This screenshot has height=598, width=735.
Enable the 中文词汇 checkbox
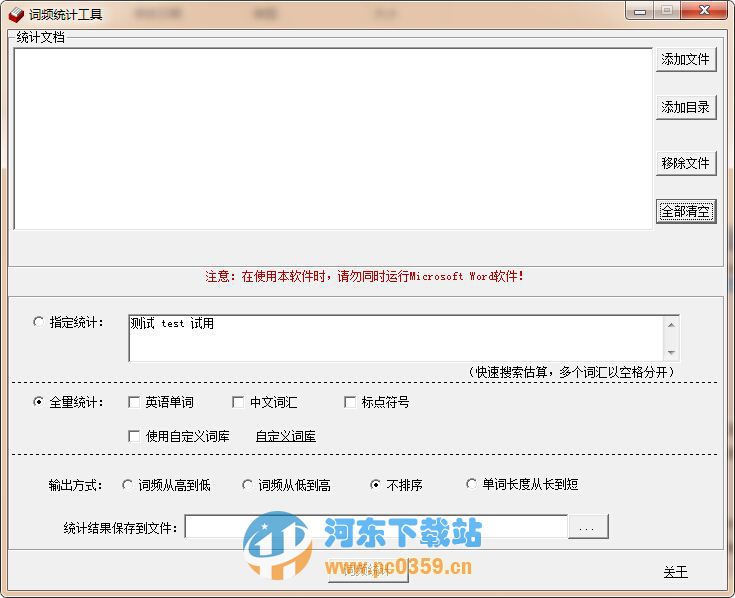pyautogui.click(x=238, y=402)
